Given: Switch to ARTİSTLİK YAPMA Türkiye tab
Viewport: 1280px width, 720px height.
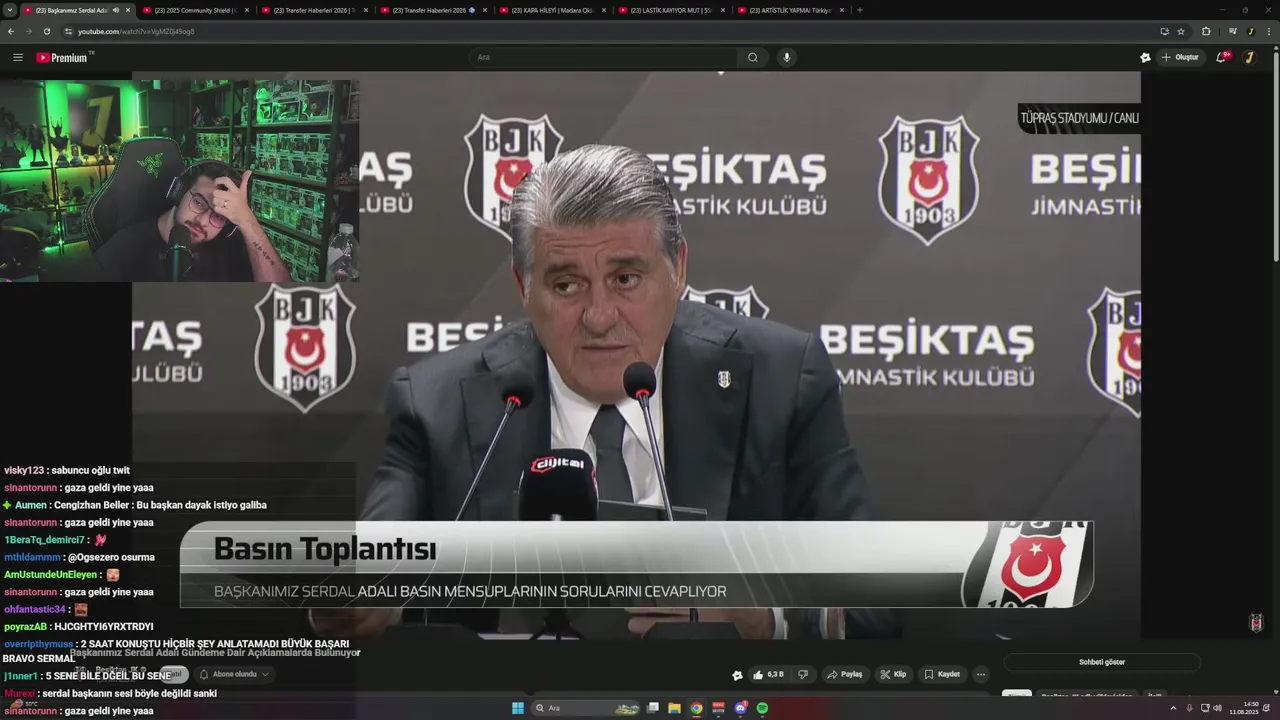Looking at the screenshot, I should 790,10.
